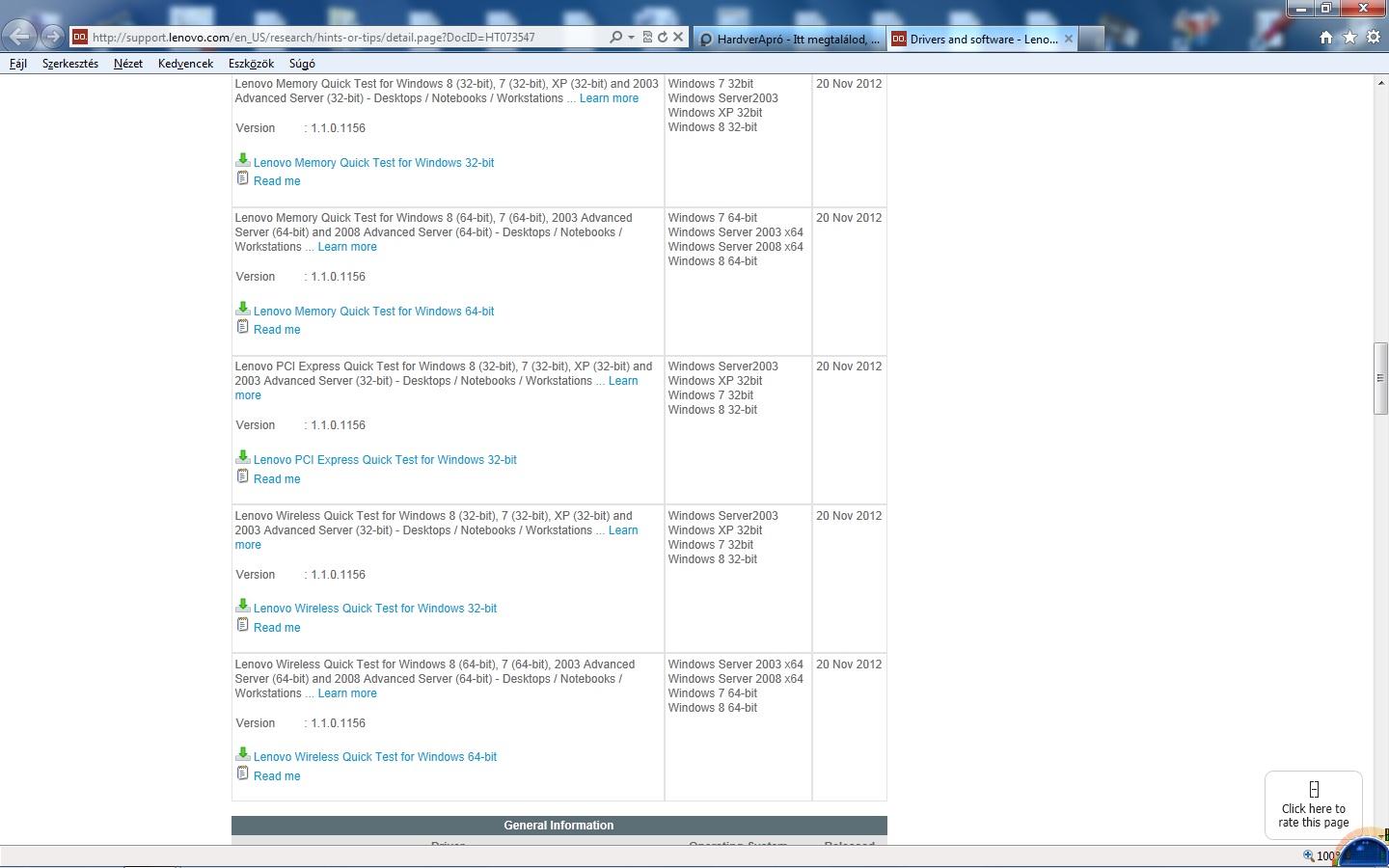Open the Fájl menu

(18, 64)
